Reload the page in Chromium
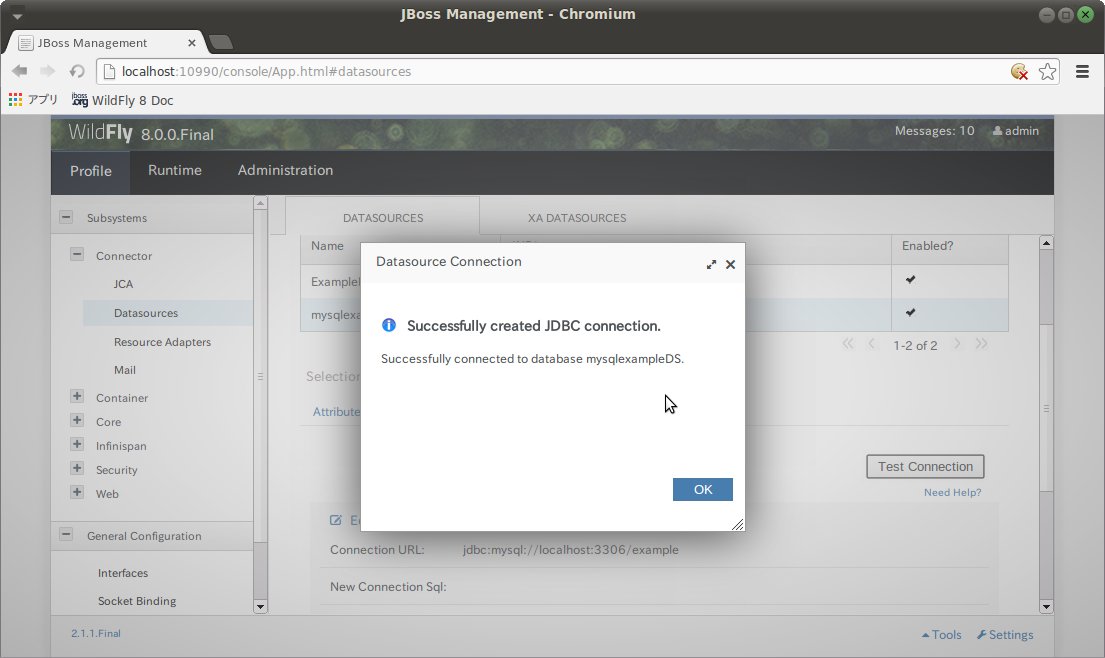Image resolution: width=1105 pixels, height=658 pixels. point(77,71)
